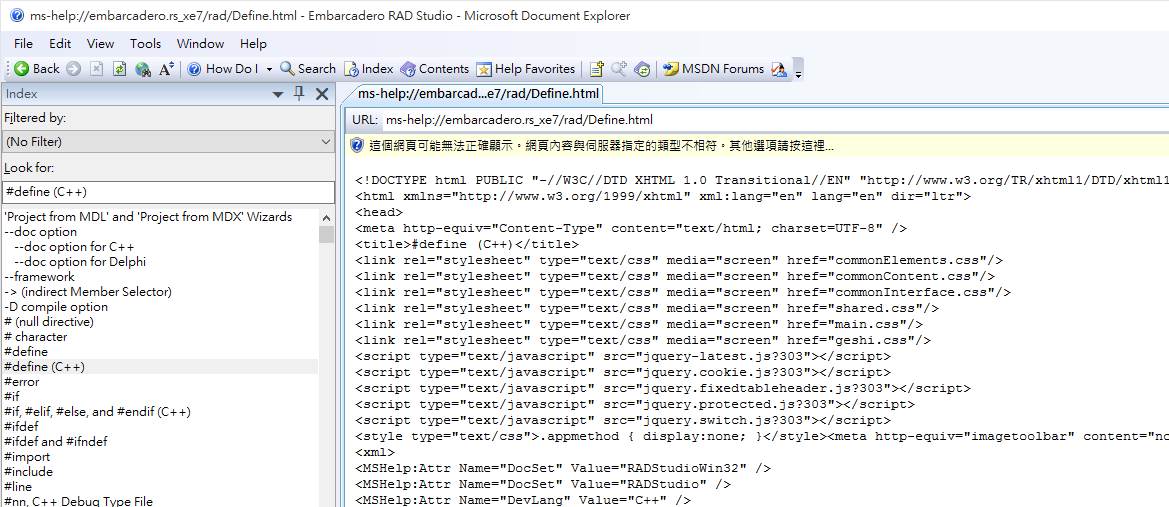Open Contents from the toolbar
The image size is (1169, 507).
[x=435, y=69]
